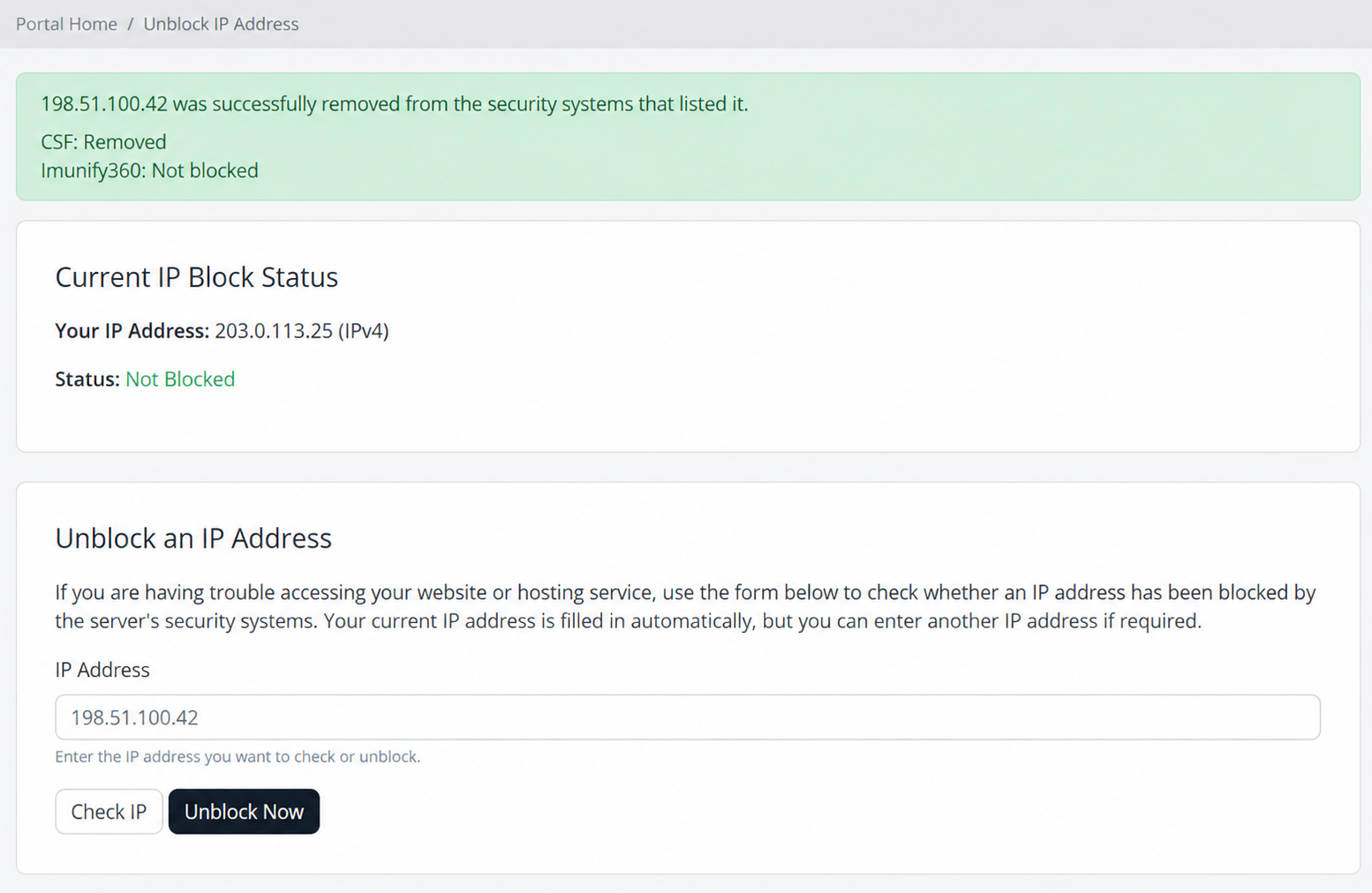Screen dimensions: 1372x893
Task: Click the 'Unblock an IP Address' heading
Action: point(193,538)
